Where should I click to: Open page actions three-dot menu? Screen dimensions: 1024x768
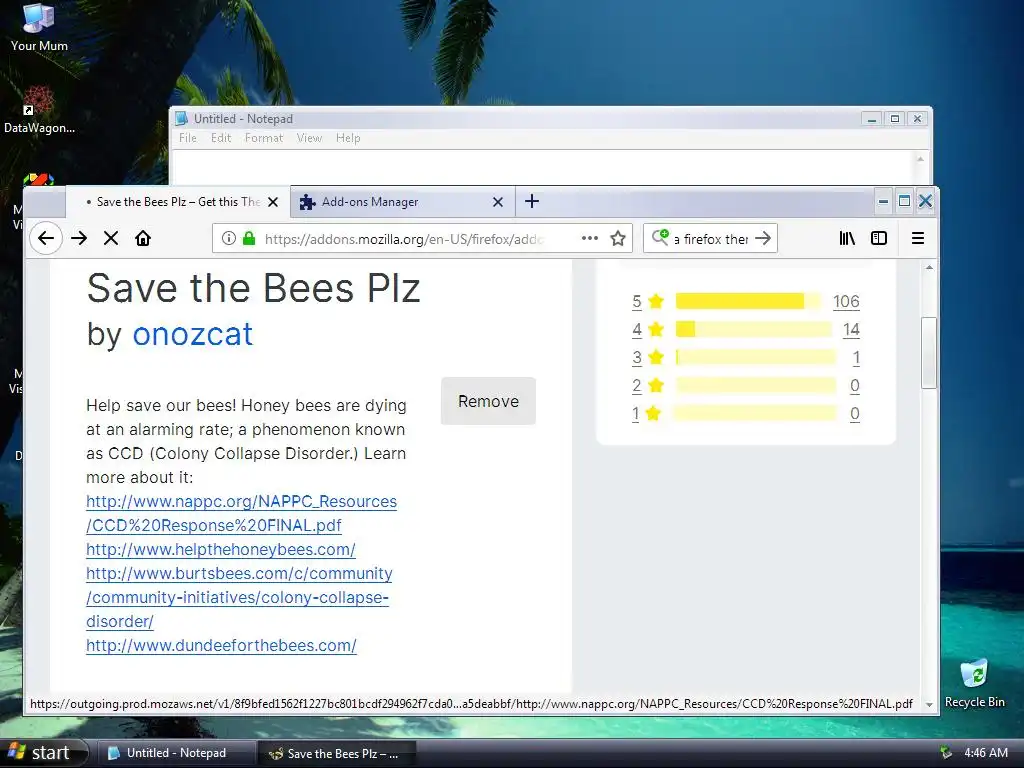(x=590, y=238)
